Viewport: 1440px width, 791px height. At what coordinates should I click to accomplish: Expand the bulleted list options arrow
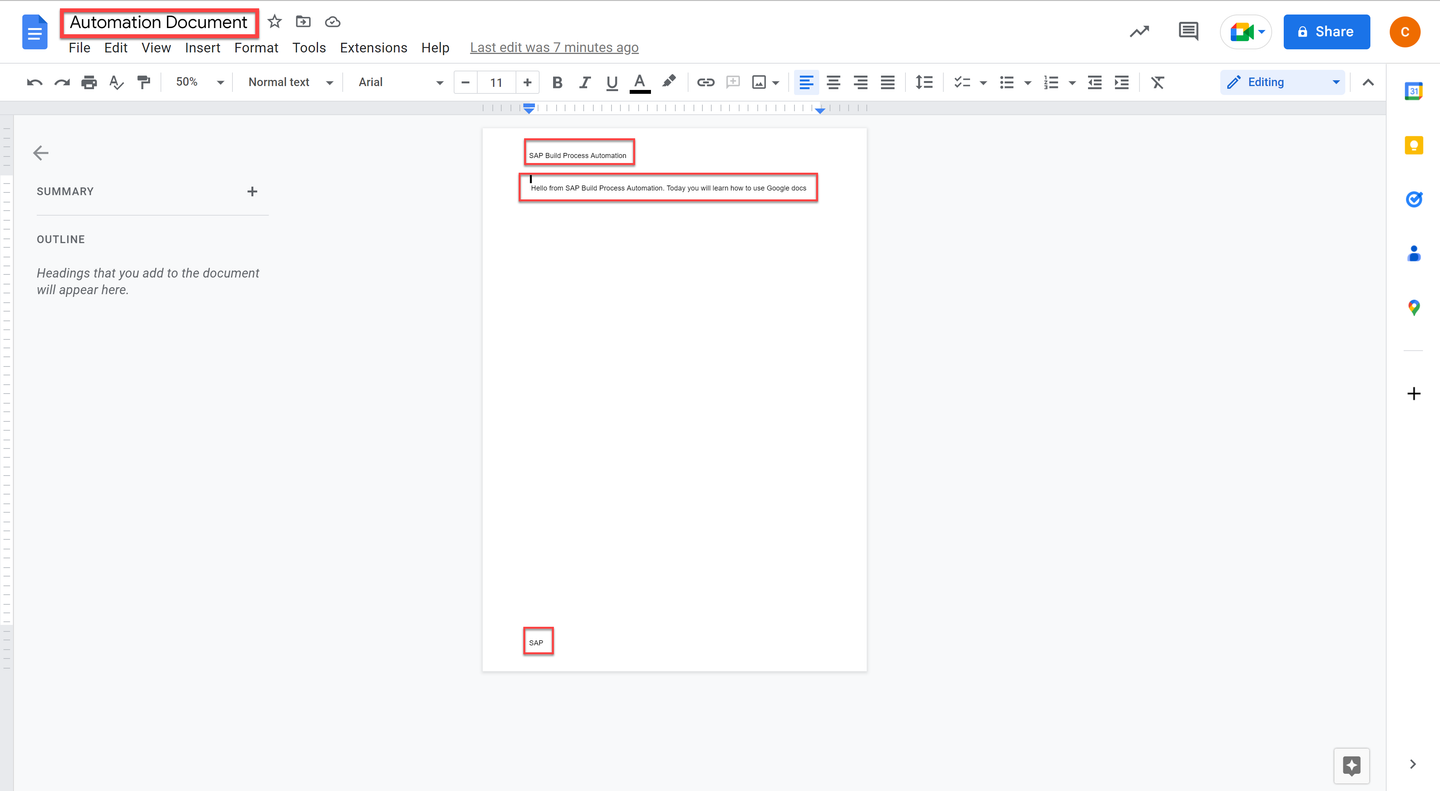(1027, 83)
